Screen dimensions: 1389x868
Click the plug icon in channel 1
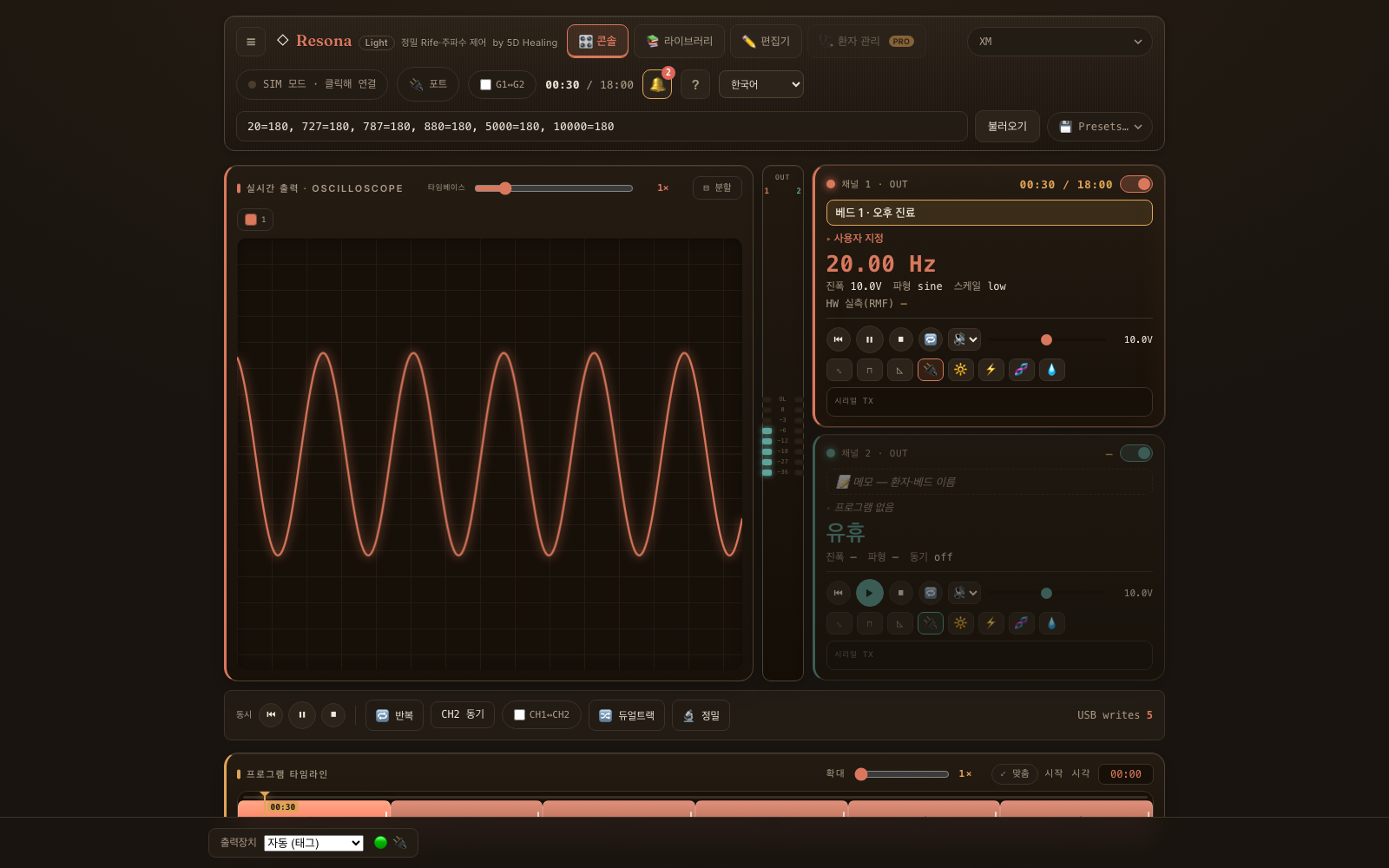click(x=931, y=370)
